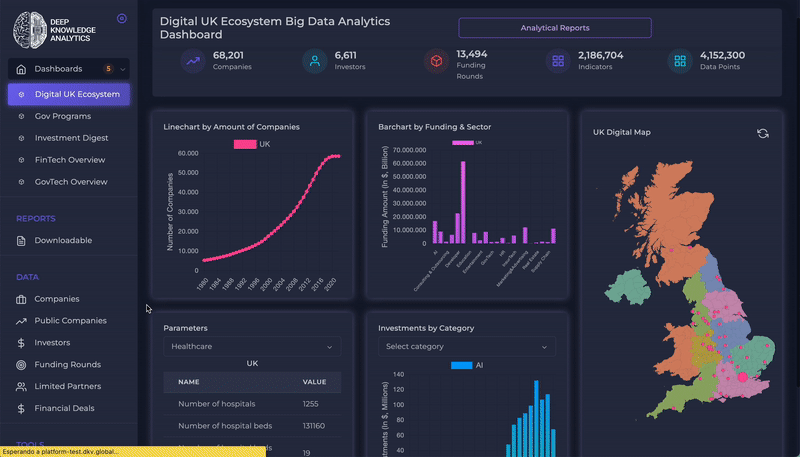
Task: Click the tallest purple bar in barchart
Action: (463, 202)
